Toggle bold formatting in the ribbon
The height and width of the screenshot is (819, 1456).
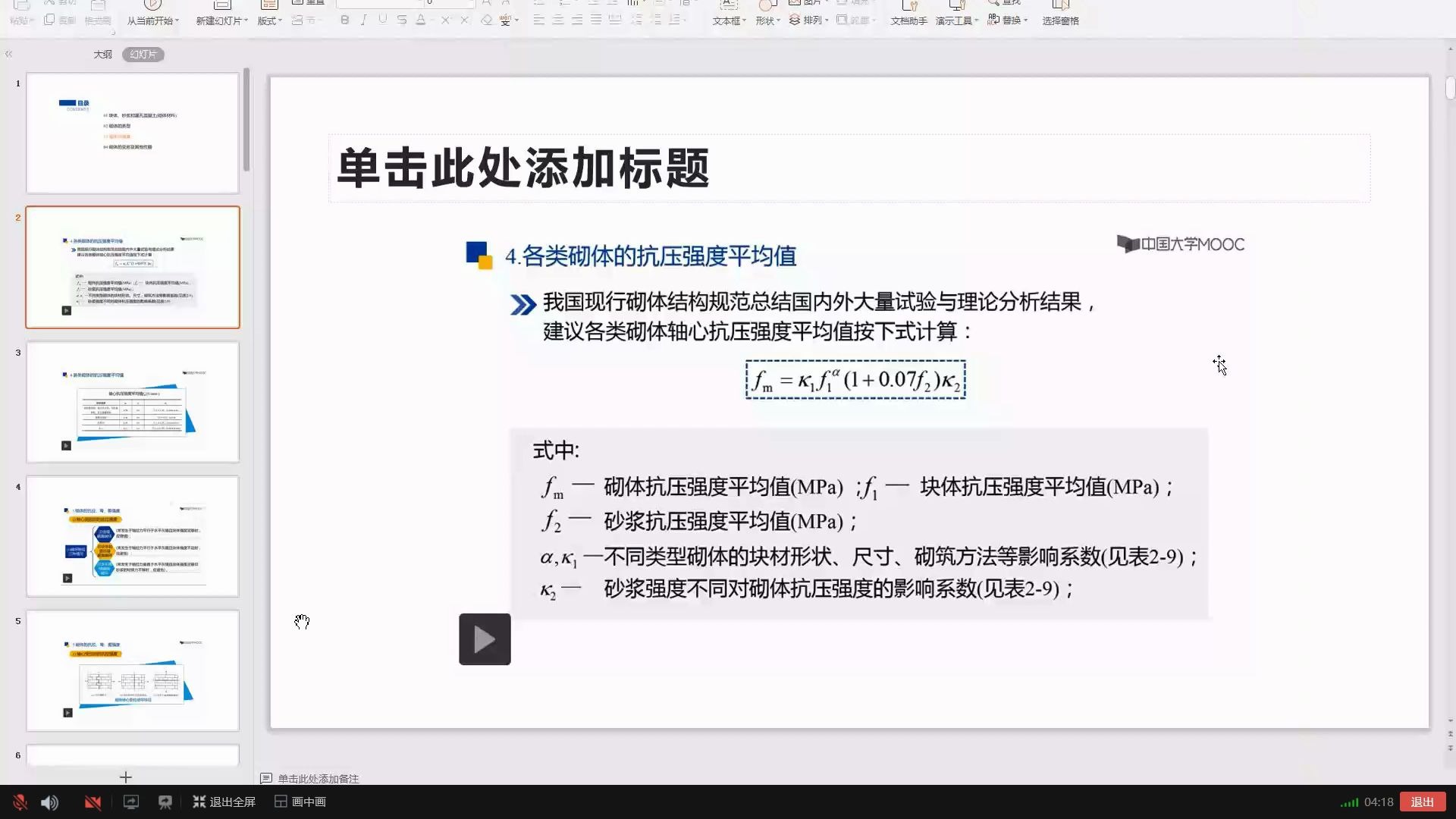pyautogui.click(x=345, y=20)
